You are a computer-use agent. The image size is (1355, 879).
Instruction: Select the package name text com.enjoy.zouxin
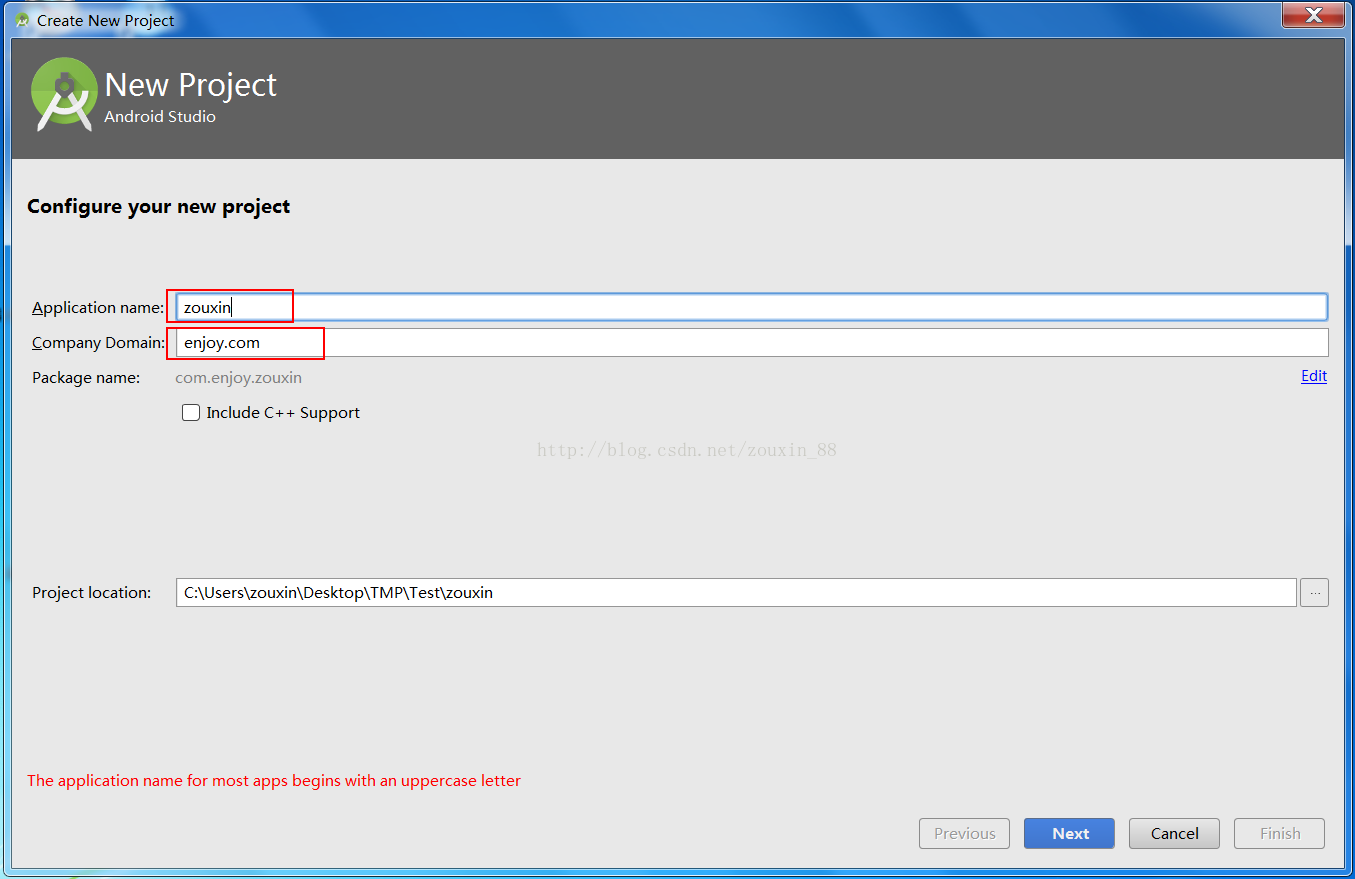238,378
